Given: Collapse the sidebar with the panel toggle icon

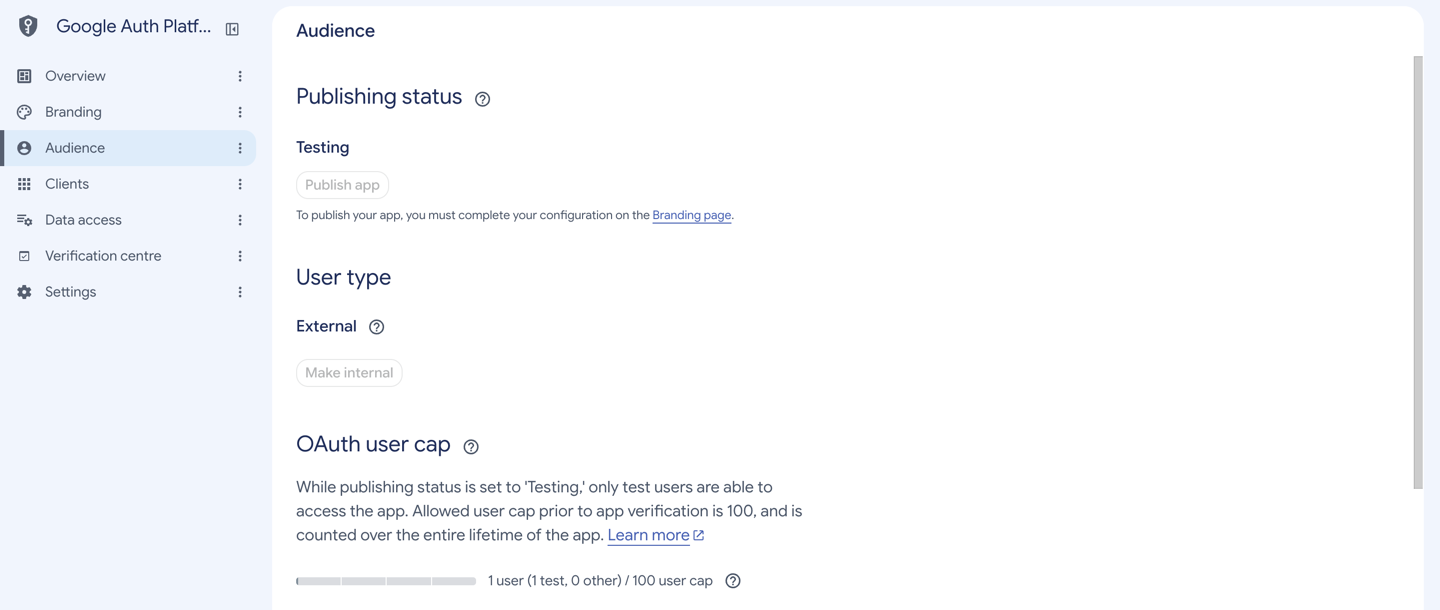Looking at the screenshot, I should tap(232, 29).
